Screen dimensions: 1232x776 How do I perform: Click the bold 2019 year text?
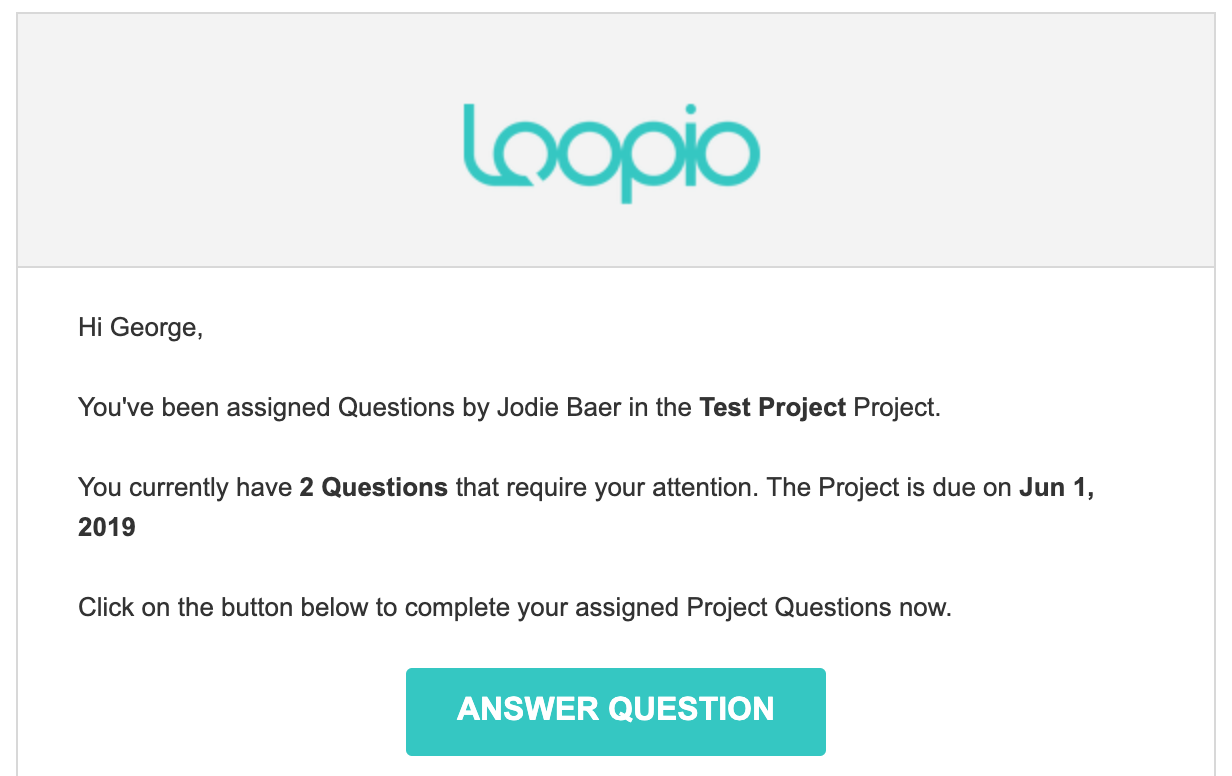point(107,527)
